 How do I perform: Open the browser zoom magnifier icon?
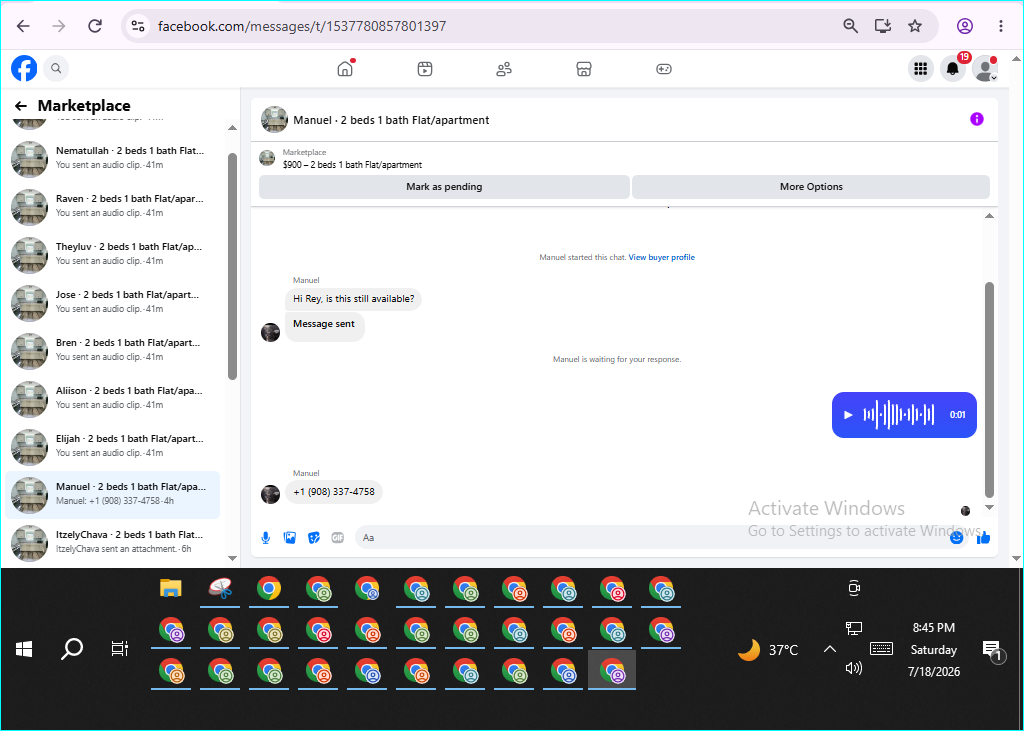[x=850, y=26]
